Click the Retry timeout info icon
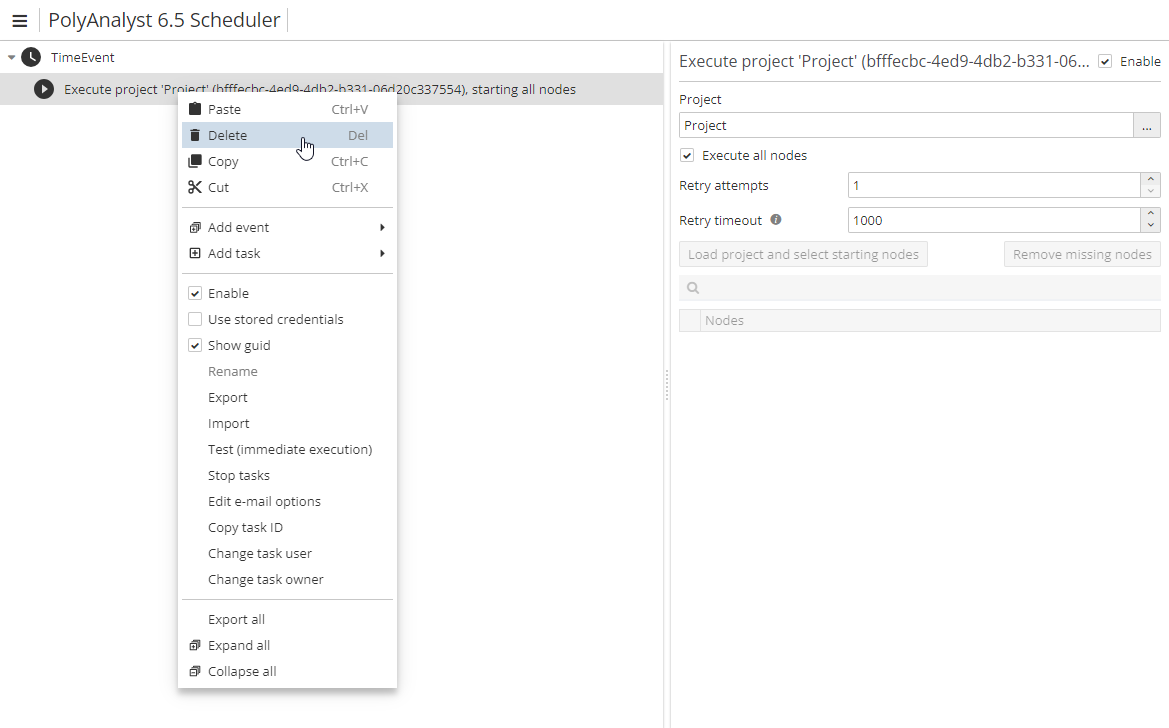Viewport: 1169px width, 728px height. pos(776,220)
